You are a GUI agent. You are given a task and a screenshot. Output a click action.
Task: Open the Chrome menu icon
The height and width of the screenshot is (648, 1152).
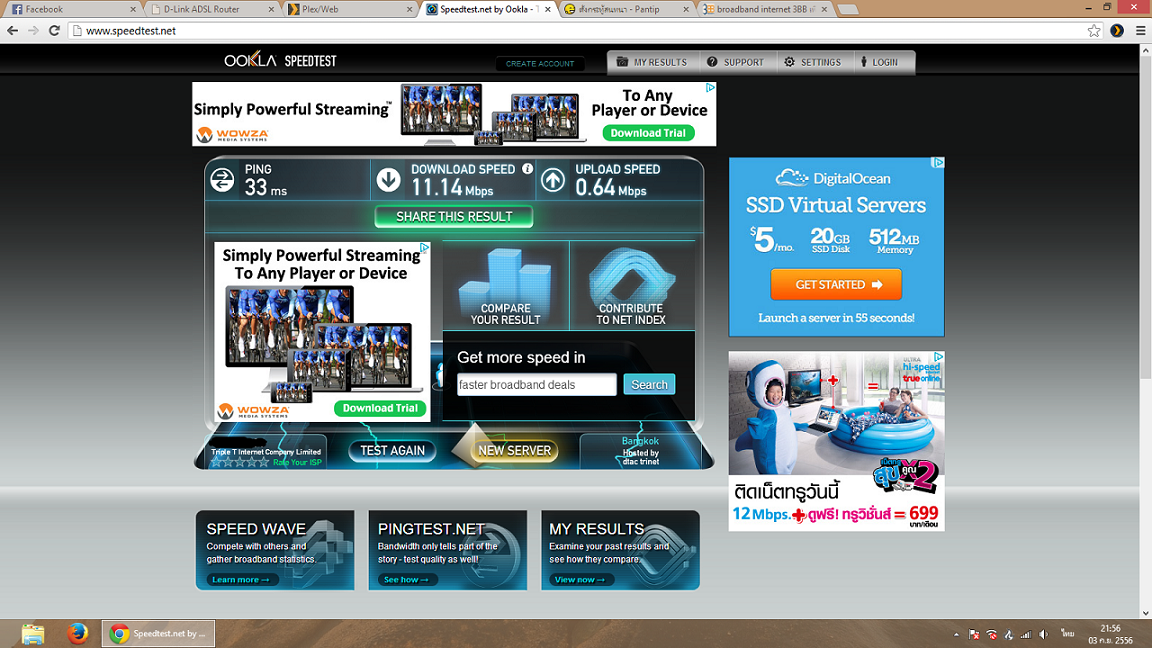(1140, 30)
